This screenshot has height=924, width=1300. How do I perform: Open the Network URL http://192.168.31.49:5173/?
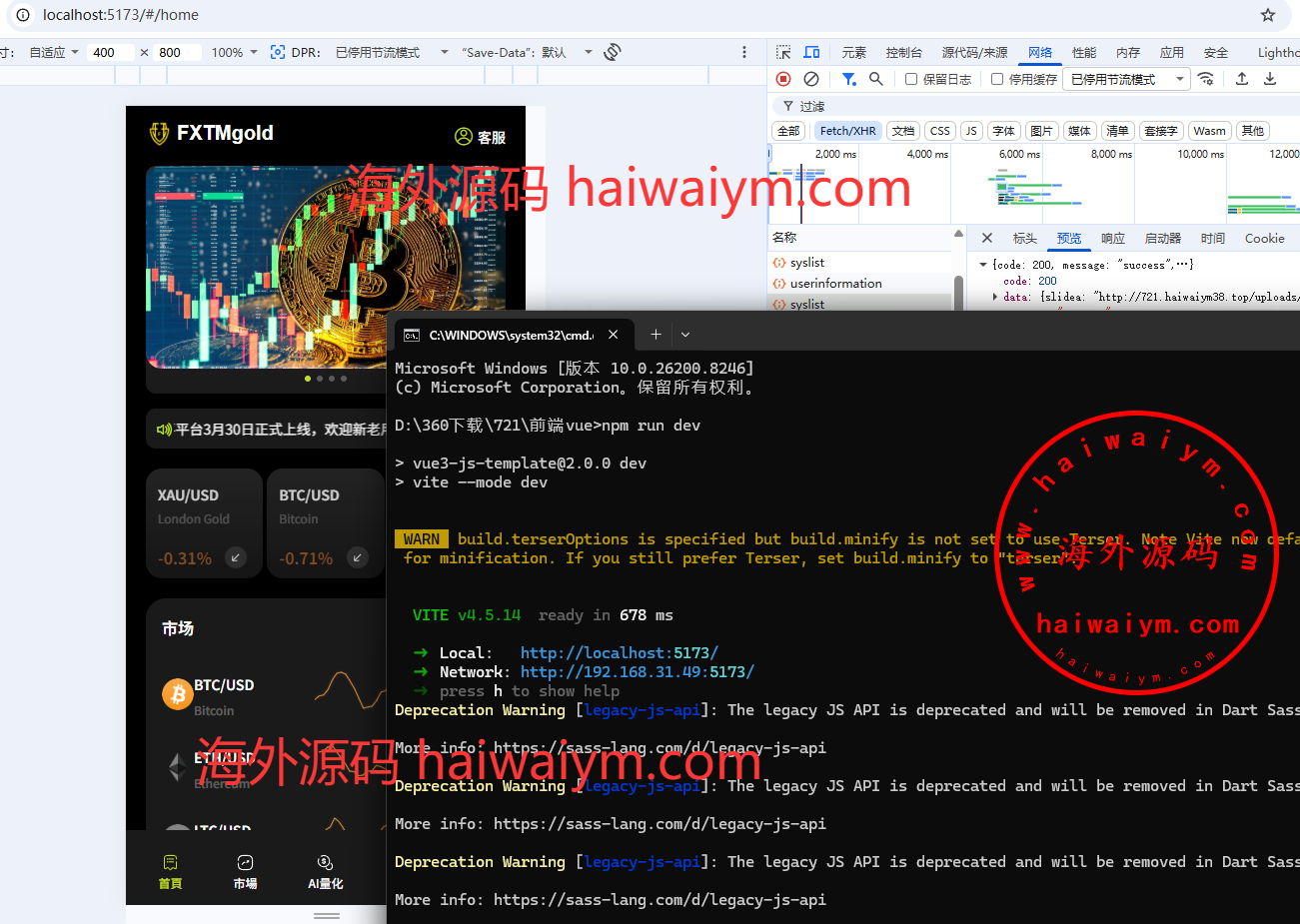click(x=638, y=672)
